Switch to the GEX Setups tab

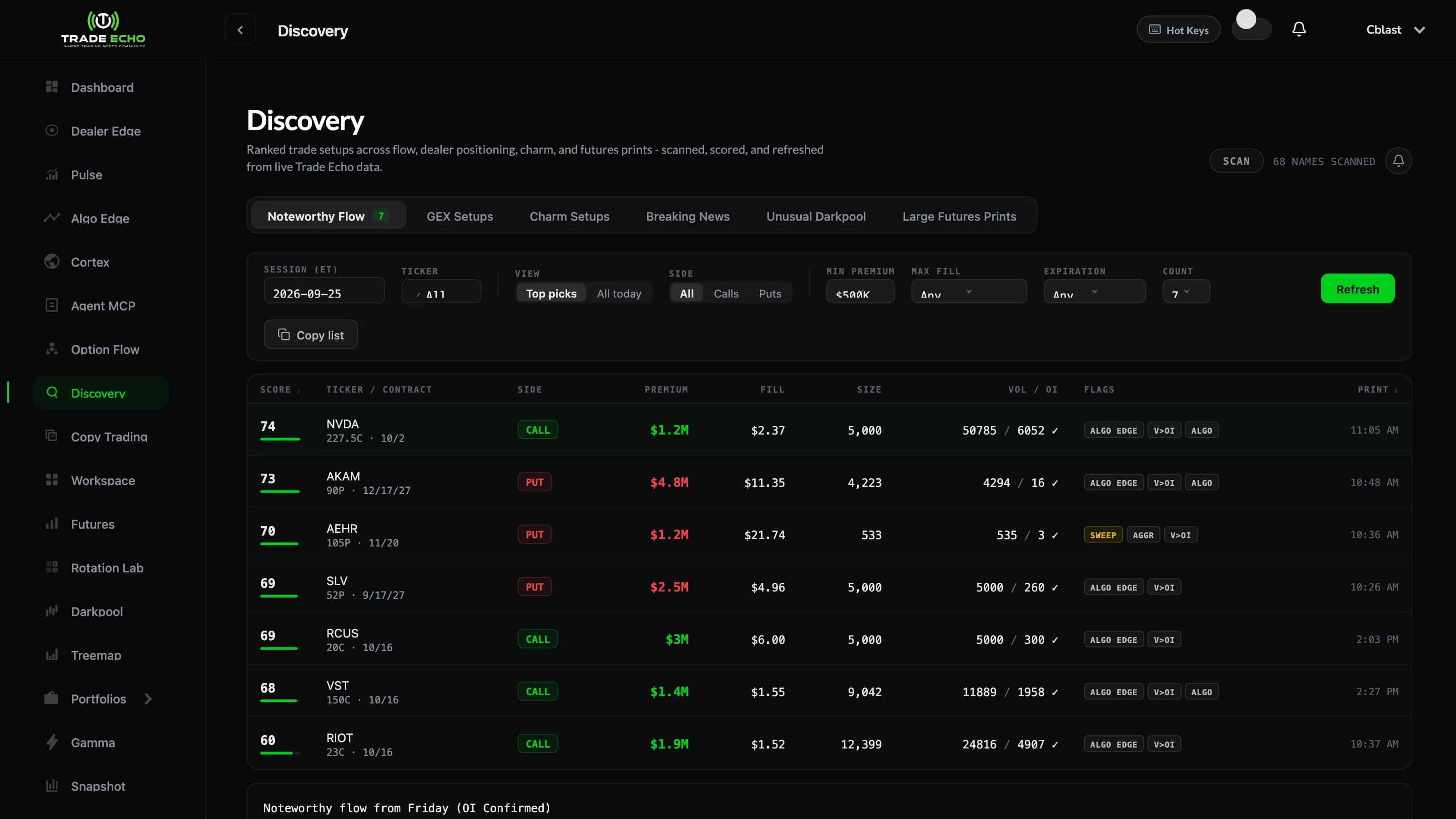pyautogui.click(x=460, y=216)
